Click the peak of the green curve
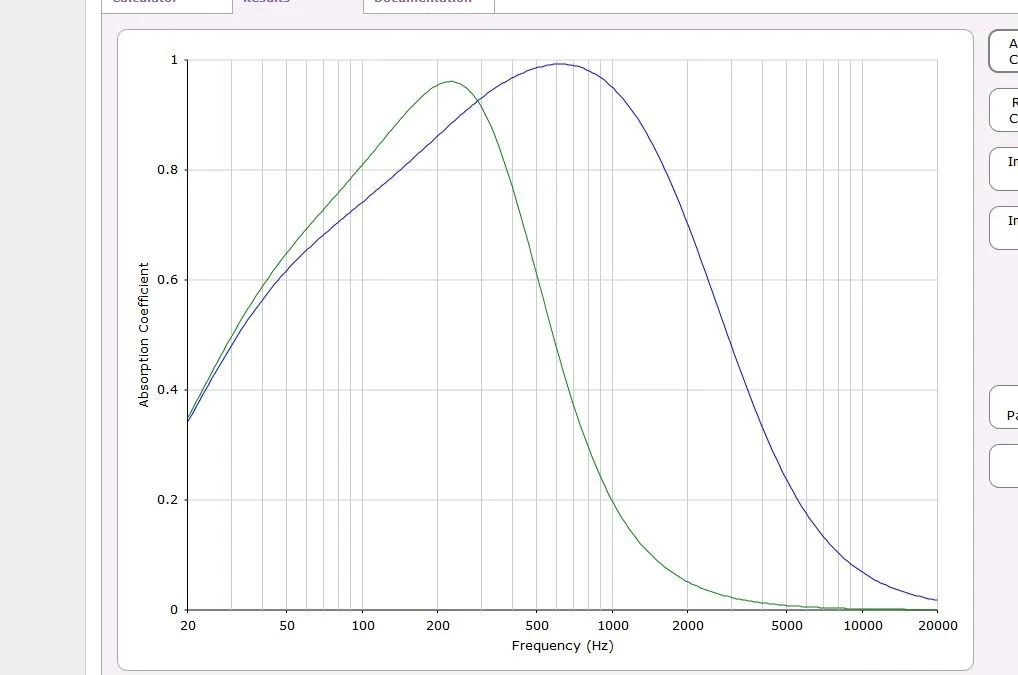The image size is (1018, 675). (x=451, y=81)
